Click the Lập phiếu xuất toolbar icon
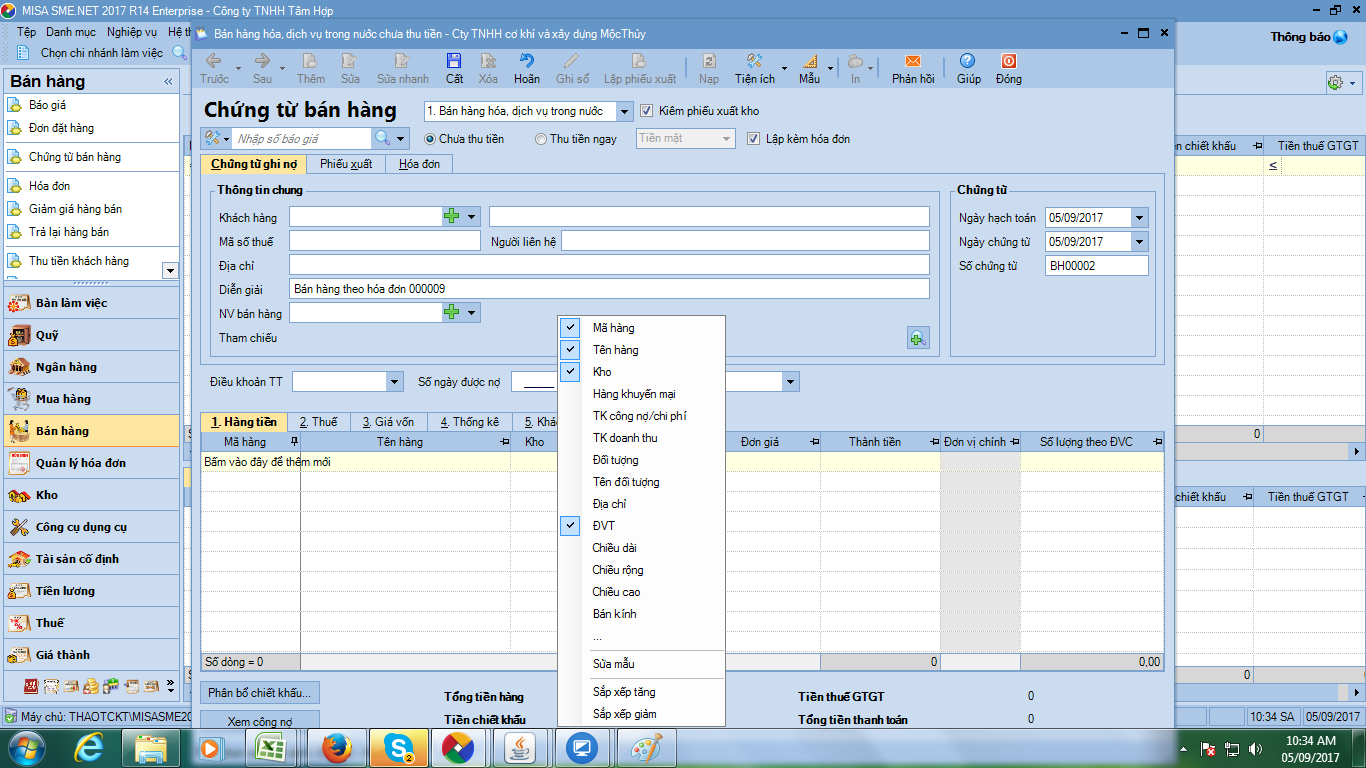This screenshot has width=1366, height=768. (639, 61)
